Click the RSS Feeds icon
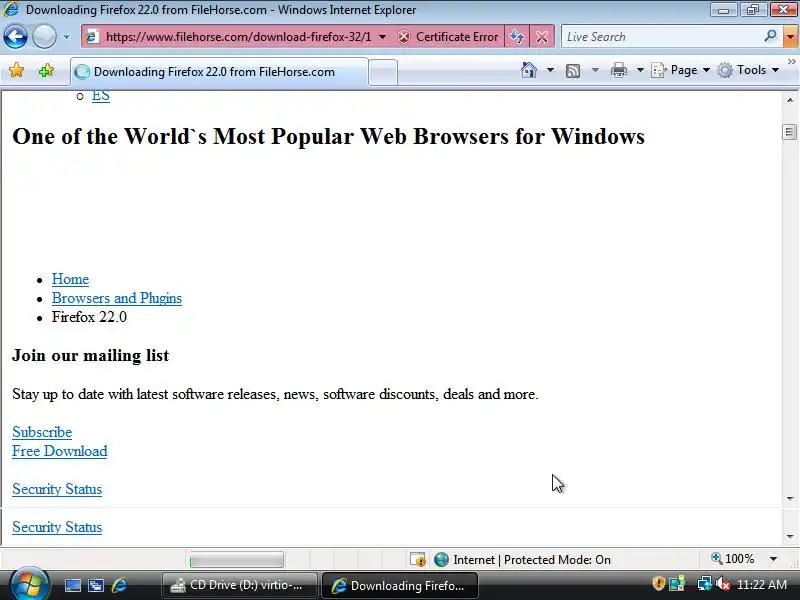This screenshot has width=800, height=600. 573,70
